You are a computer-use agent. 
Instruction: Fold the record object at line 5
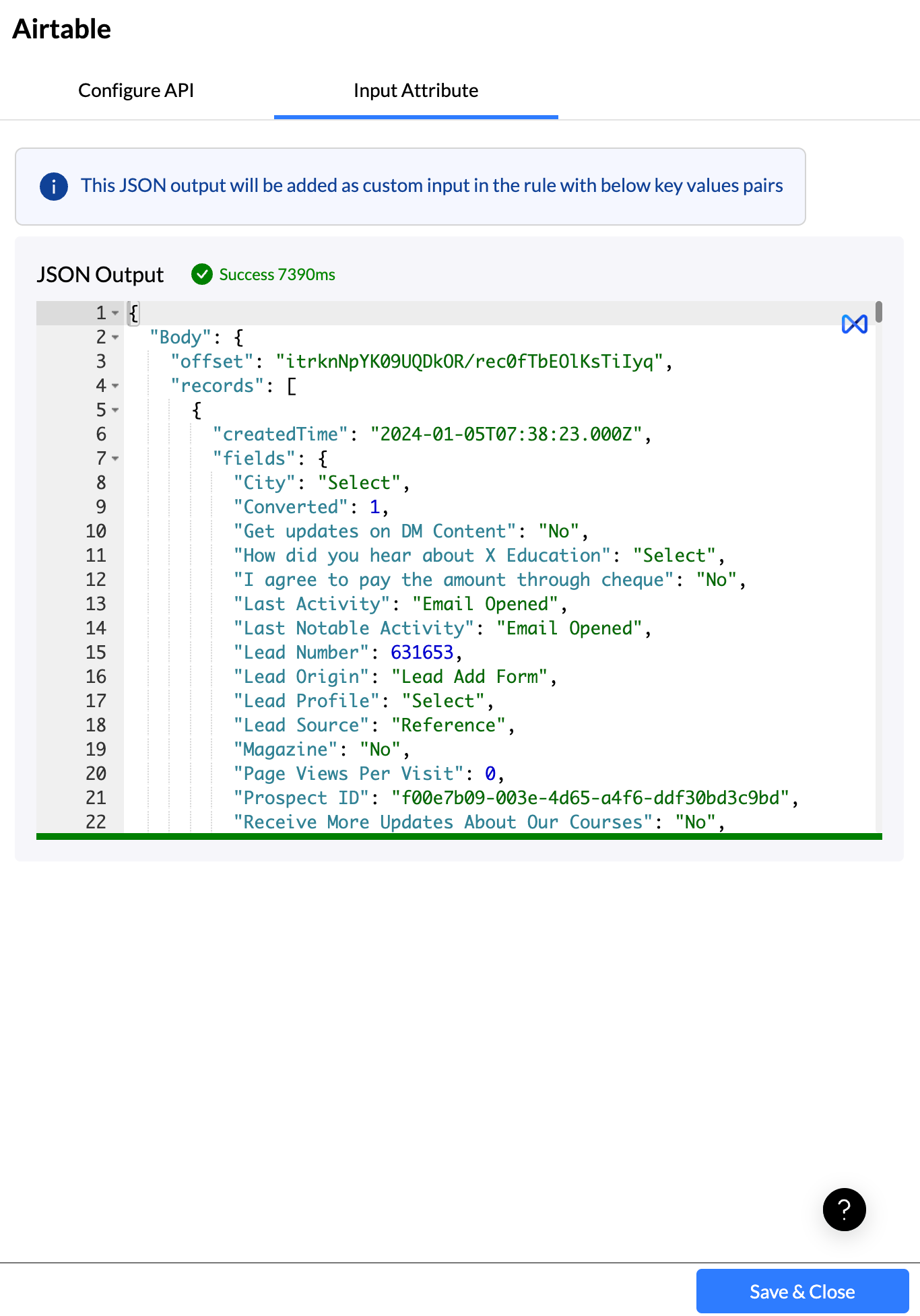click(x=115, y=410)
